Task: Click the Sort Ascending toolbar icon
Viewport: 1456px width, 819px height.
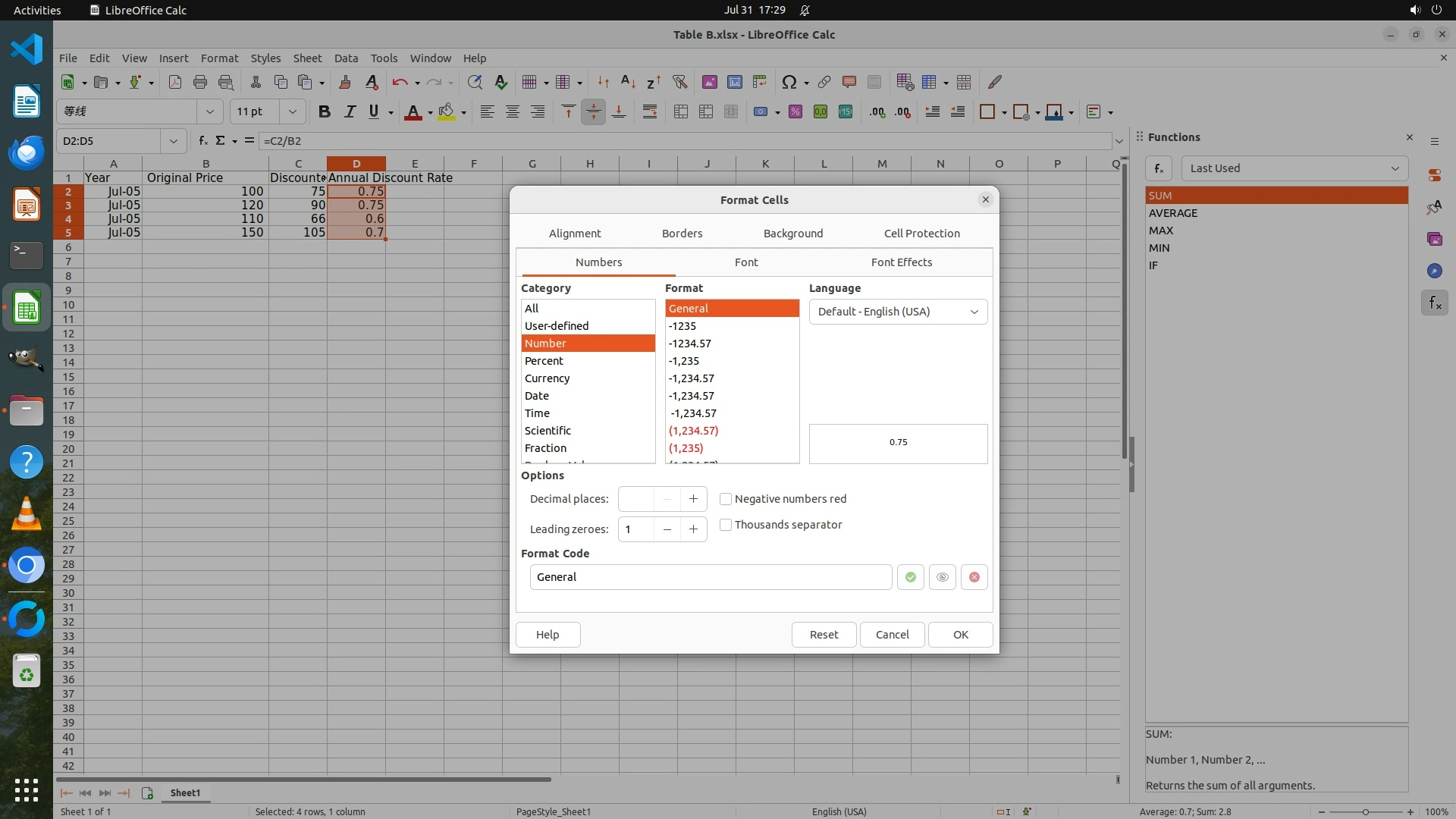Action: pos(628,82)
